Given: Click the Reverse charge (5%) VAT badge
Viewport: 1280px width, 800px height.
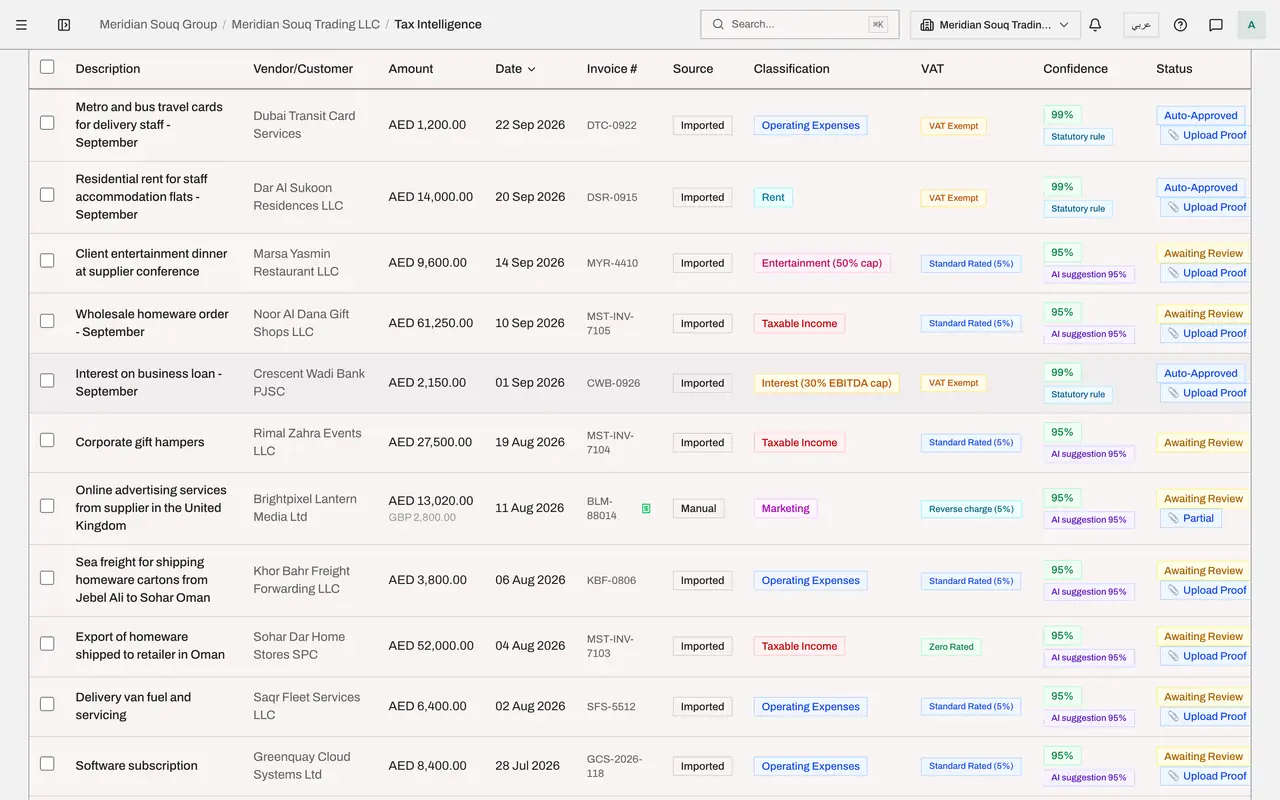Looking at the screenshot, I should click(971, 509).
